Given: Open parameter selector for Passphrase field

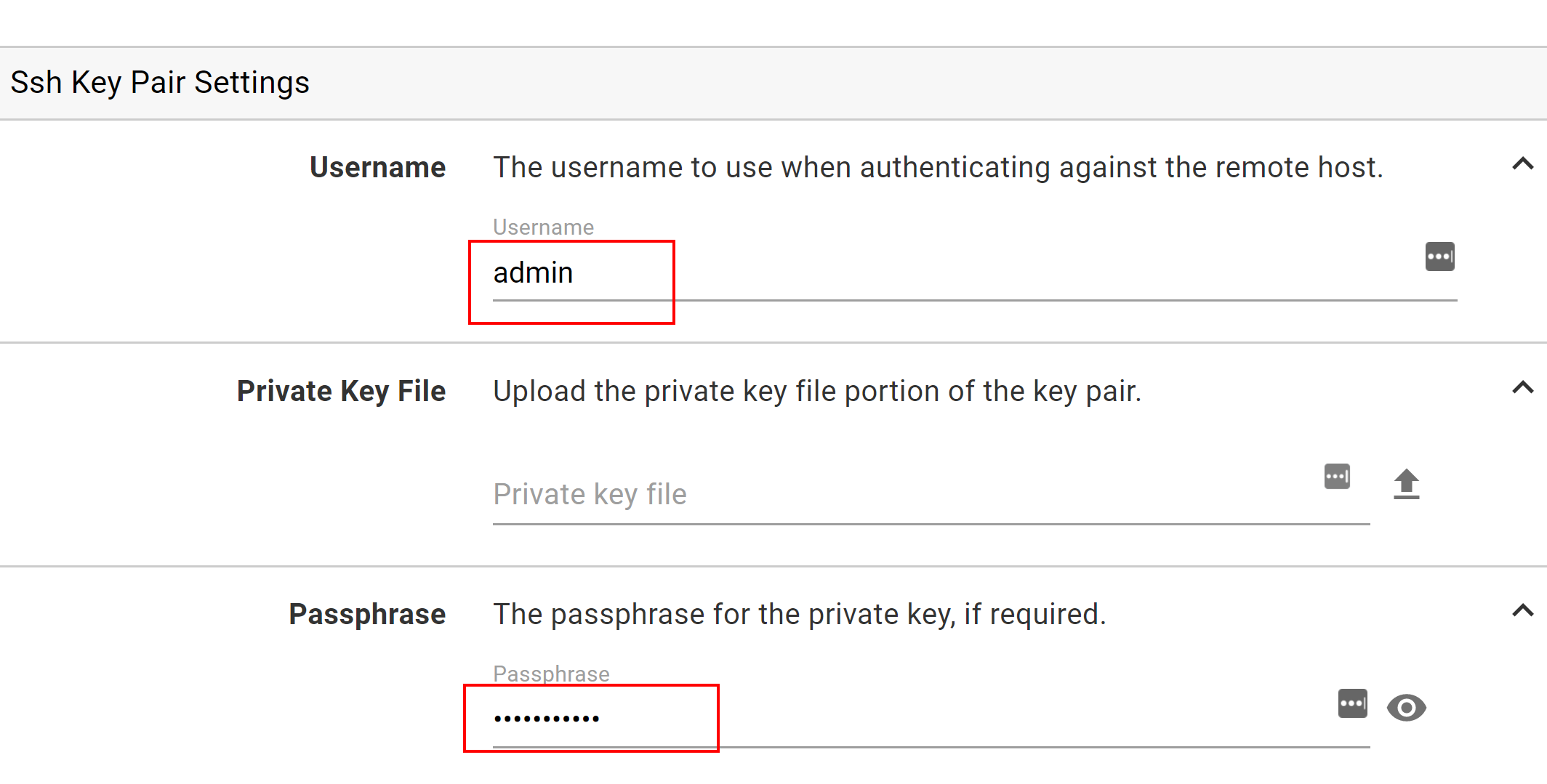Looking at the screenshot, I should coord(1352,703).
